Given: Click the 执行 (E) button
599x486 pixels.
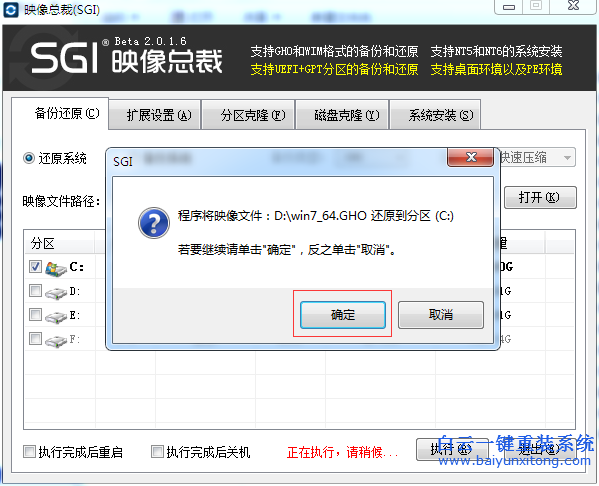Looking at the screenshot, I should pos(452,449).
